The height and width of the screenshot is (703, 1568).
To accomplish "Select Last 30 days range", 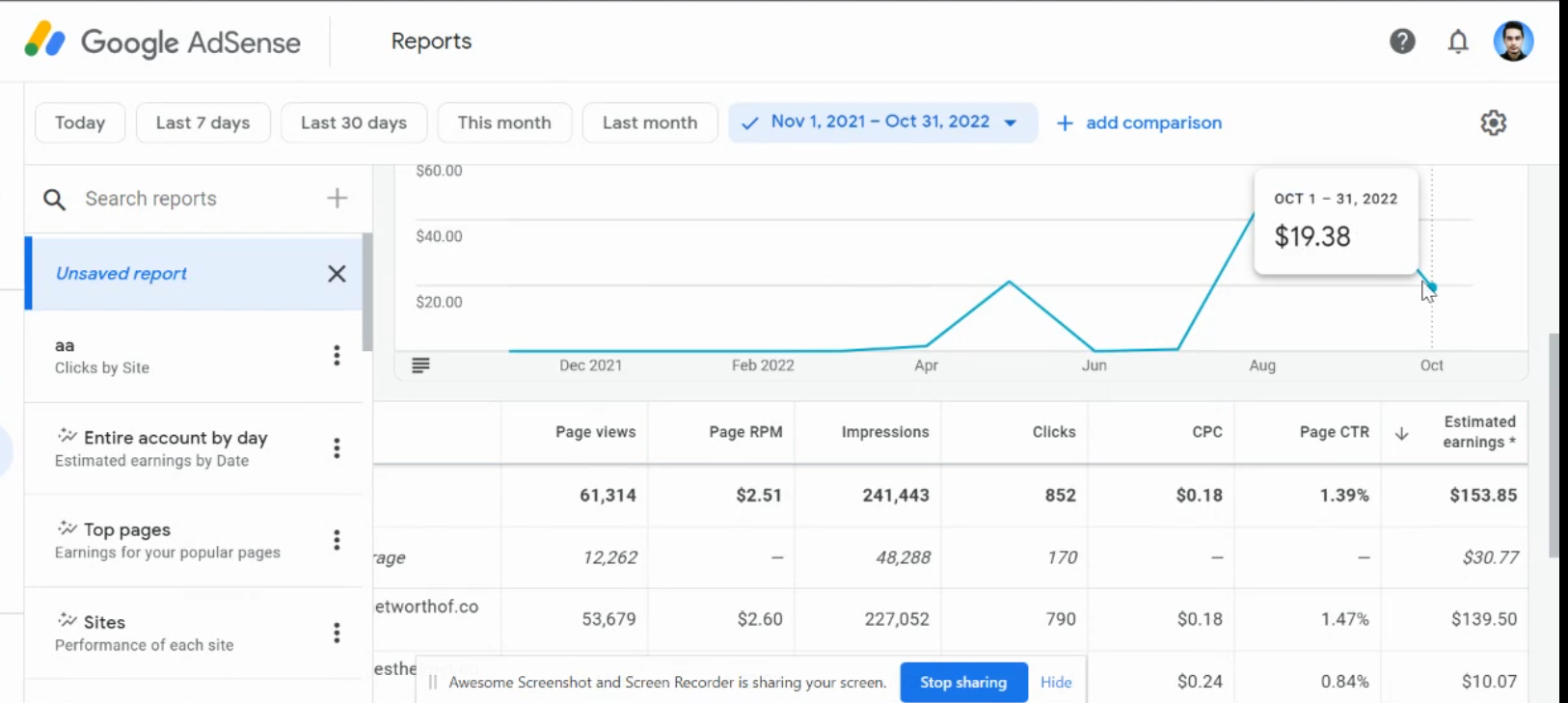I will pyautogui.click(x=354, y=122).
